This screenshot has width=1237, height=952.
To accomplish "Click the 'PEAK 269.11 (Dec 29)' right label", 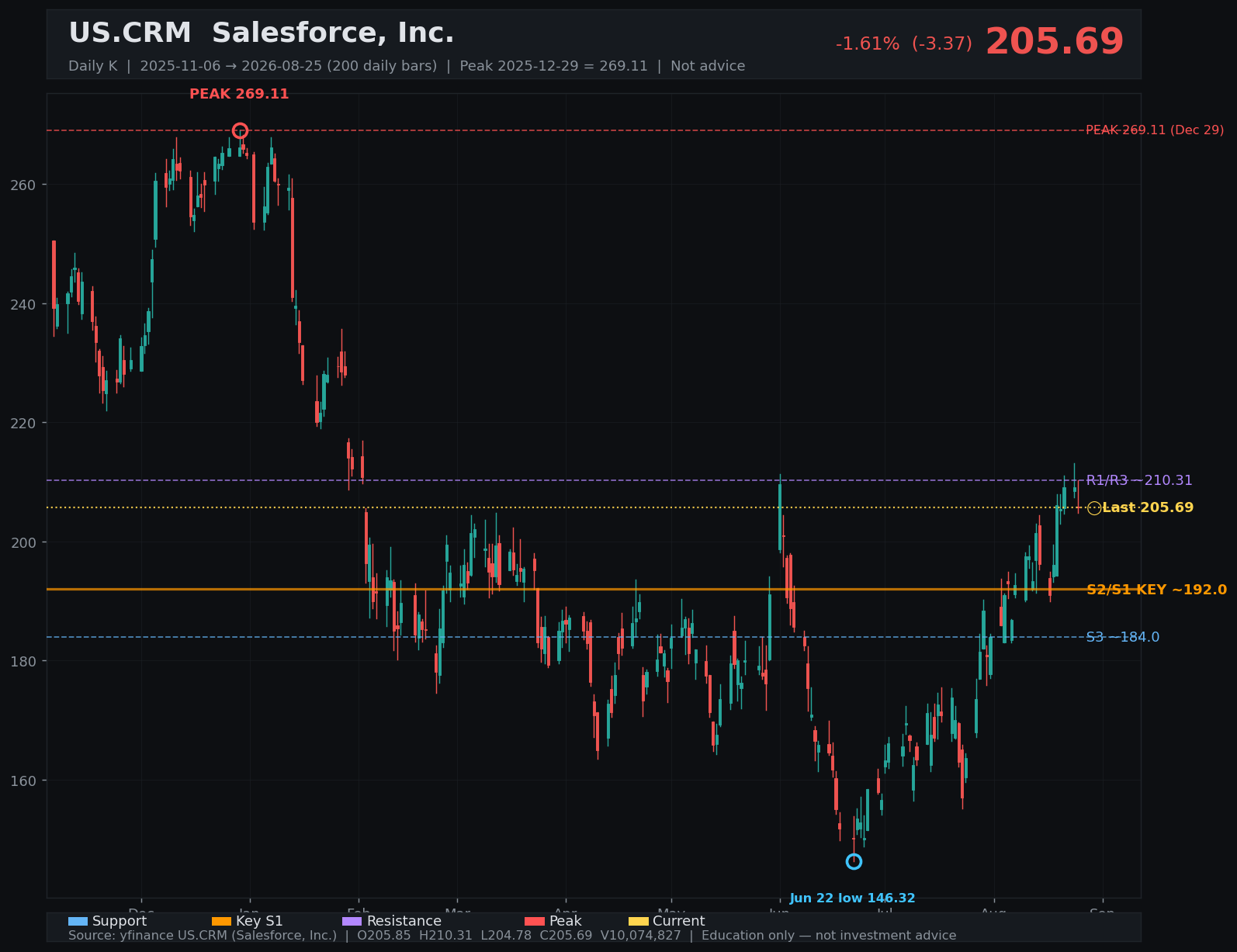I will point(1155,130).
